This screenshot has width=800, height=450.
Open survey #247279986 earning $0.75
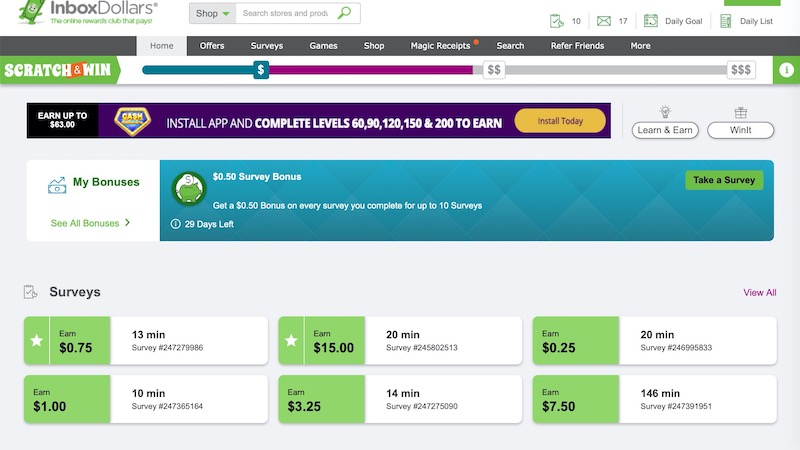[145, 340]
